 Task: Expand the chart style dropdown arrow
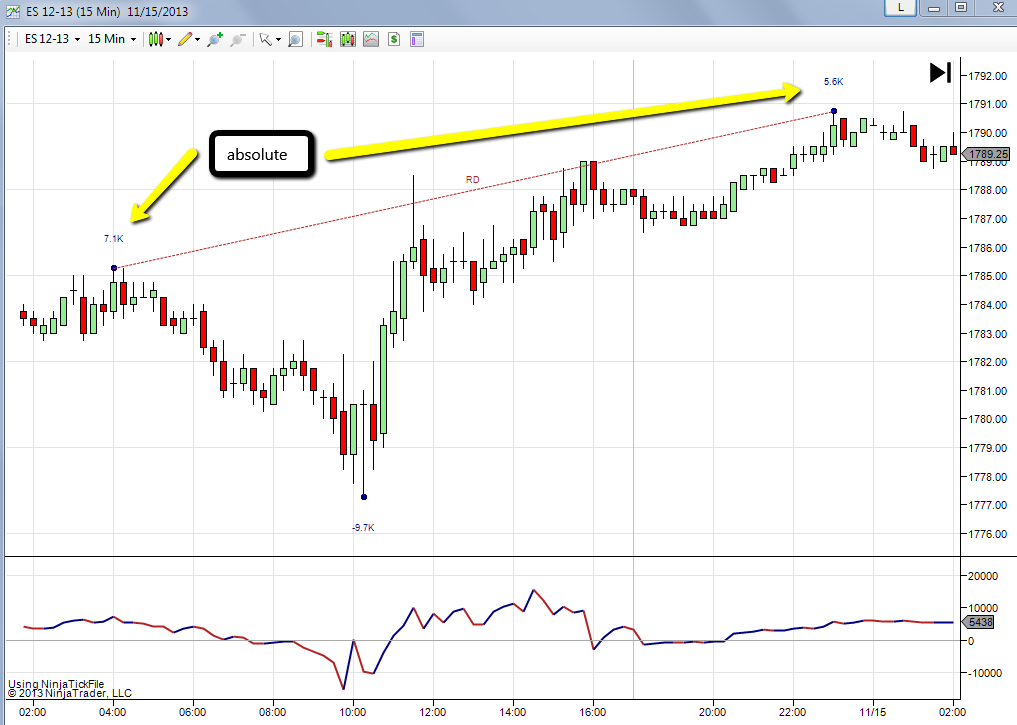pos(169,40)
